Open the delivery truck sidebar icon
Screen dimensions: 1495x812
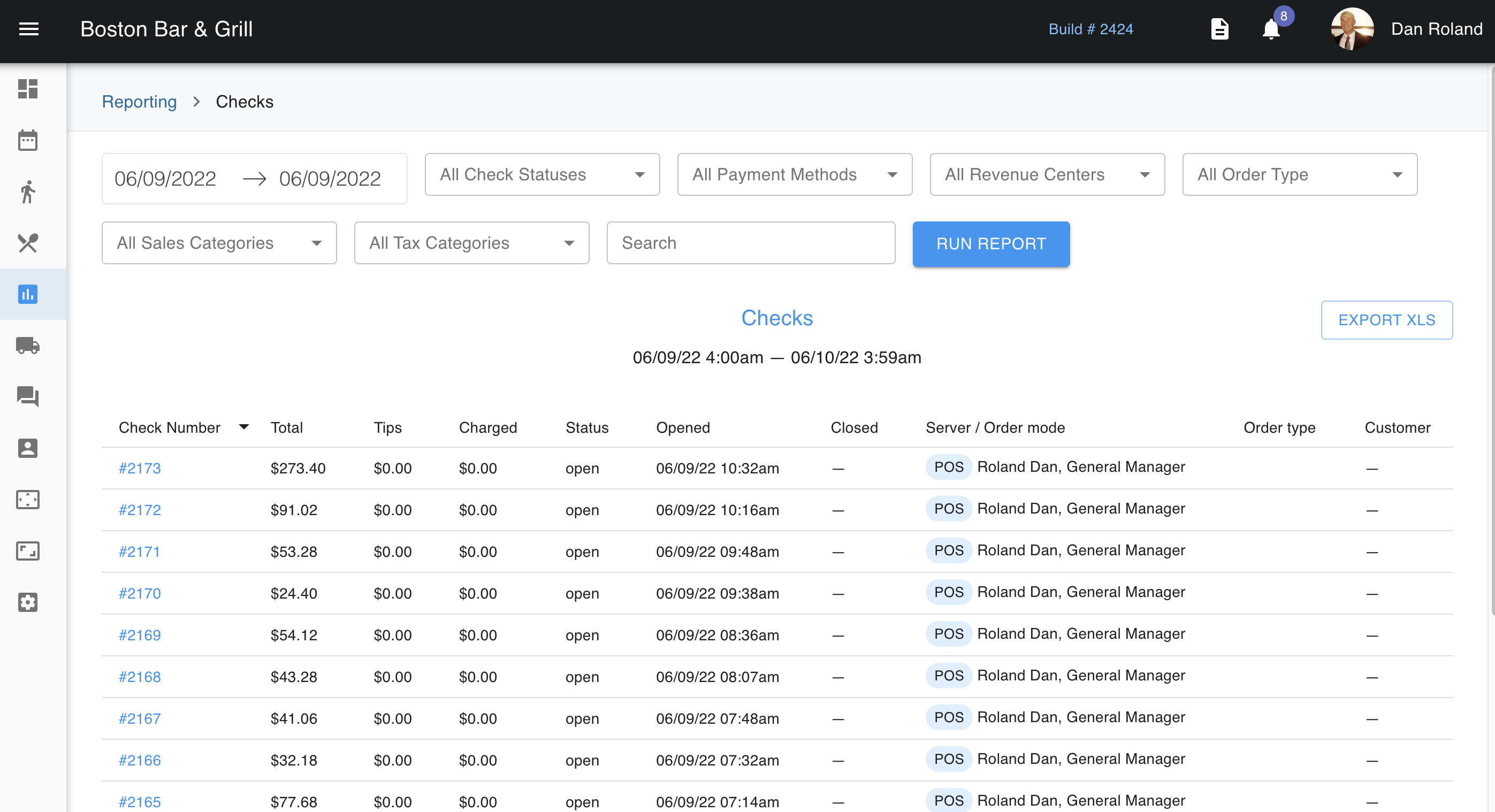pyautogui.click(x=27, y=346)
